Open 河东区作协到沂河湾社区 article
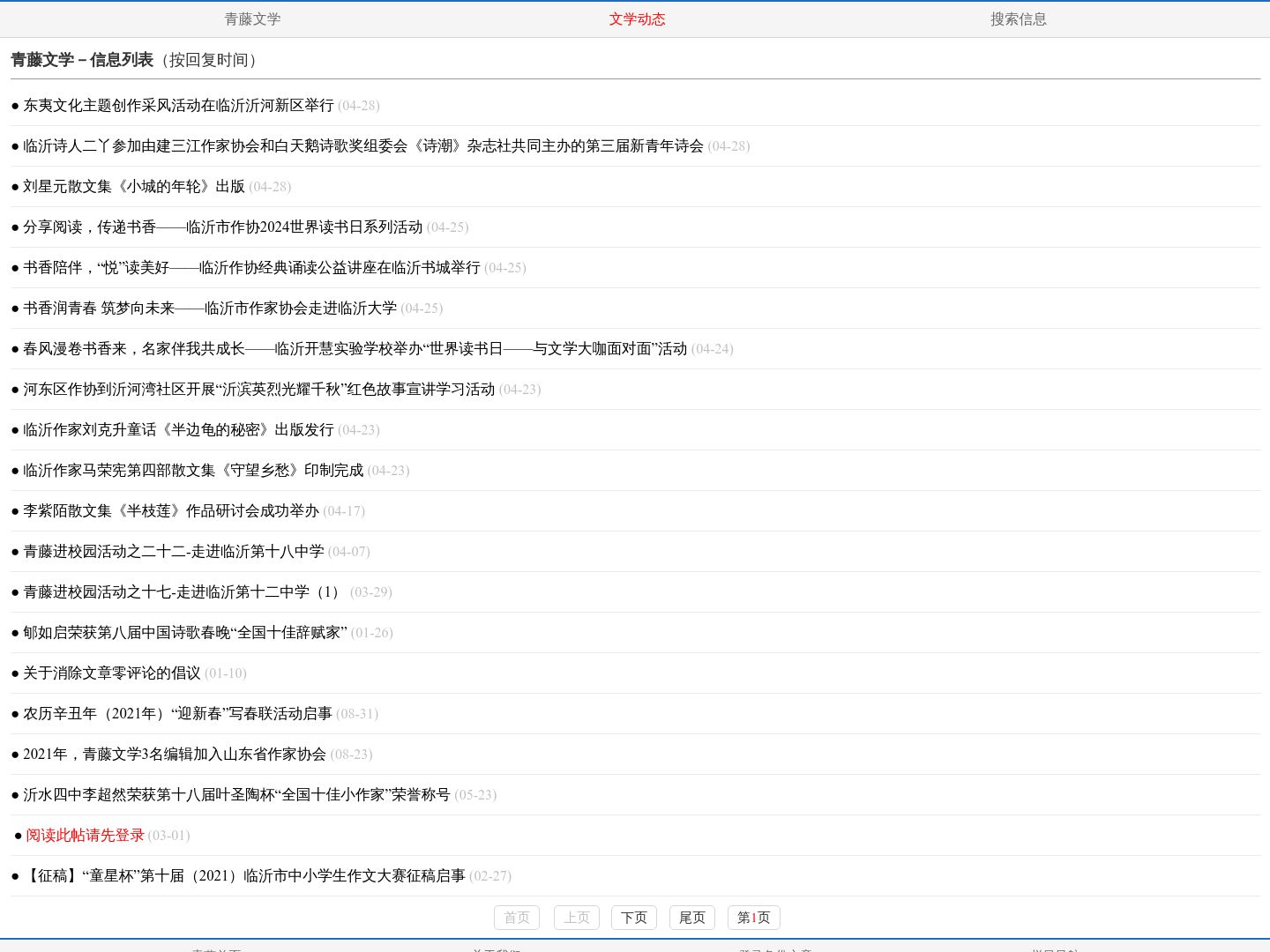Screen dimensions: 1270x952 pos(258,389)
